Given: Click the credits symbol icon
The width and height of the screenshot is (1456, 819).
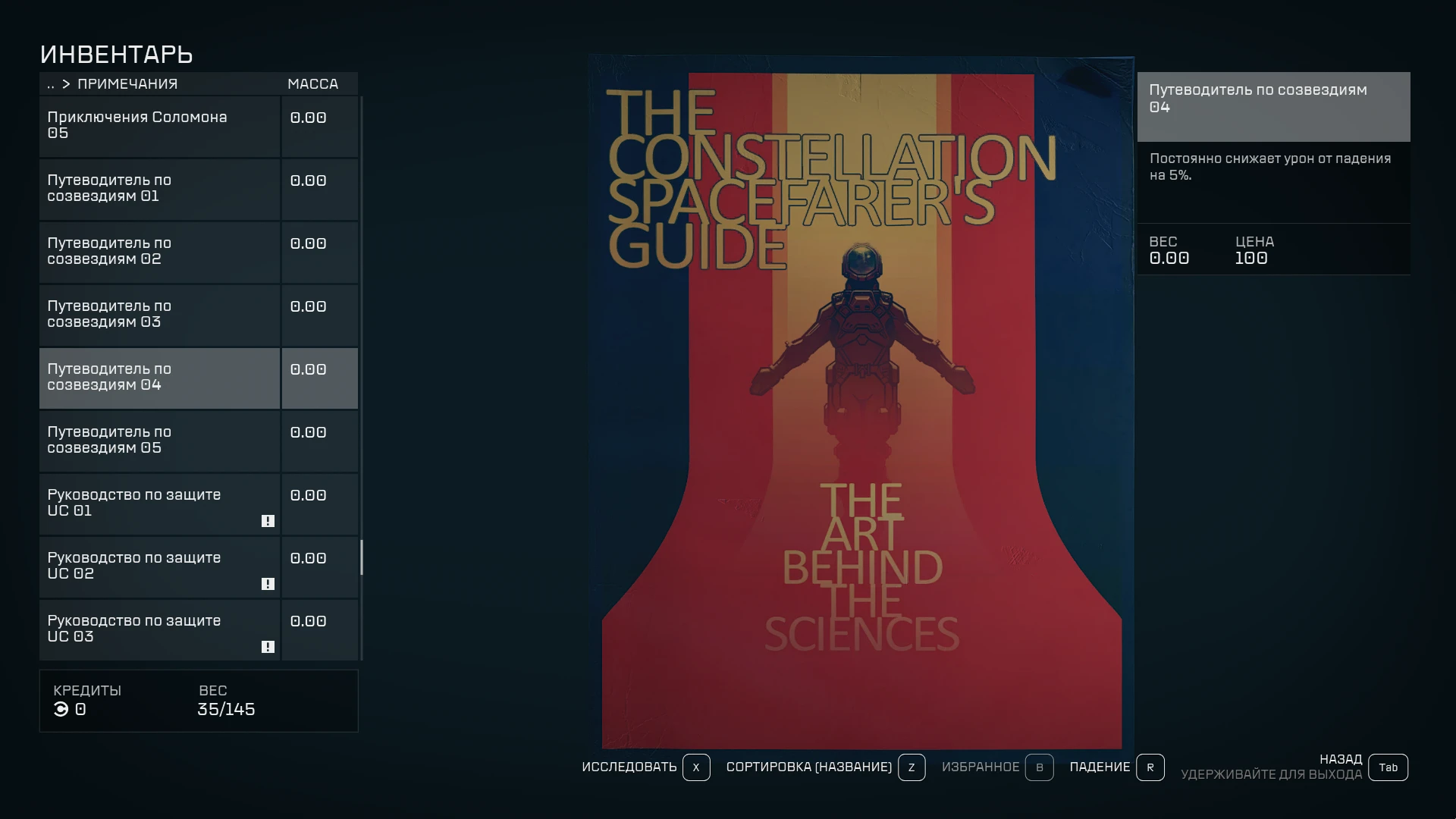Looking at the screenshot, I should tap(61, 709).
